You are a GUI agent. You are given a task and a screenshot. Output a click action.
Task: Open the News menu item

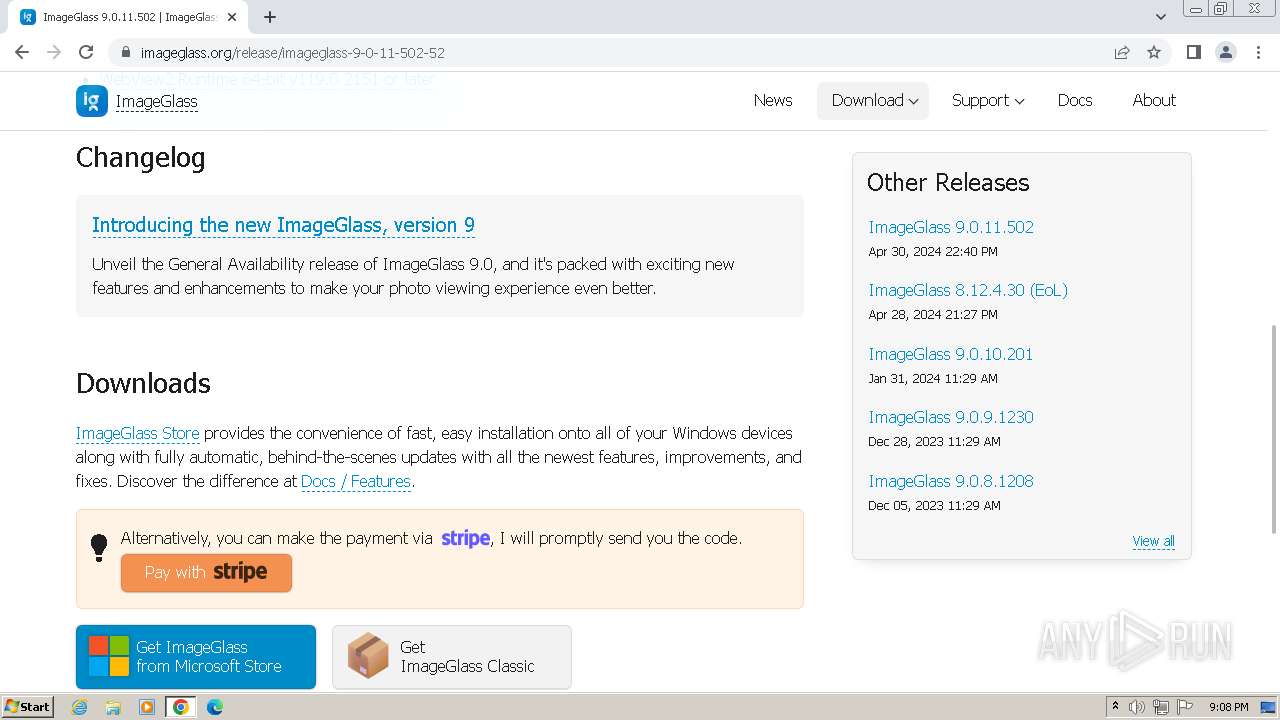point(773,100)
